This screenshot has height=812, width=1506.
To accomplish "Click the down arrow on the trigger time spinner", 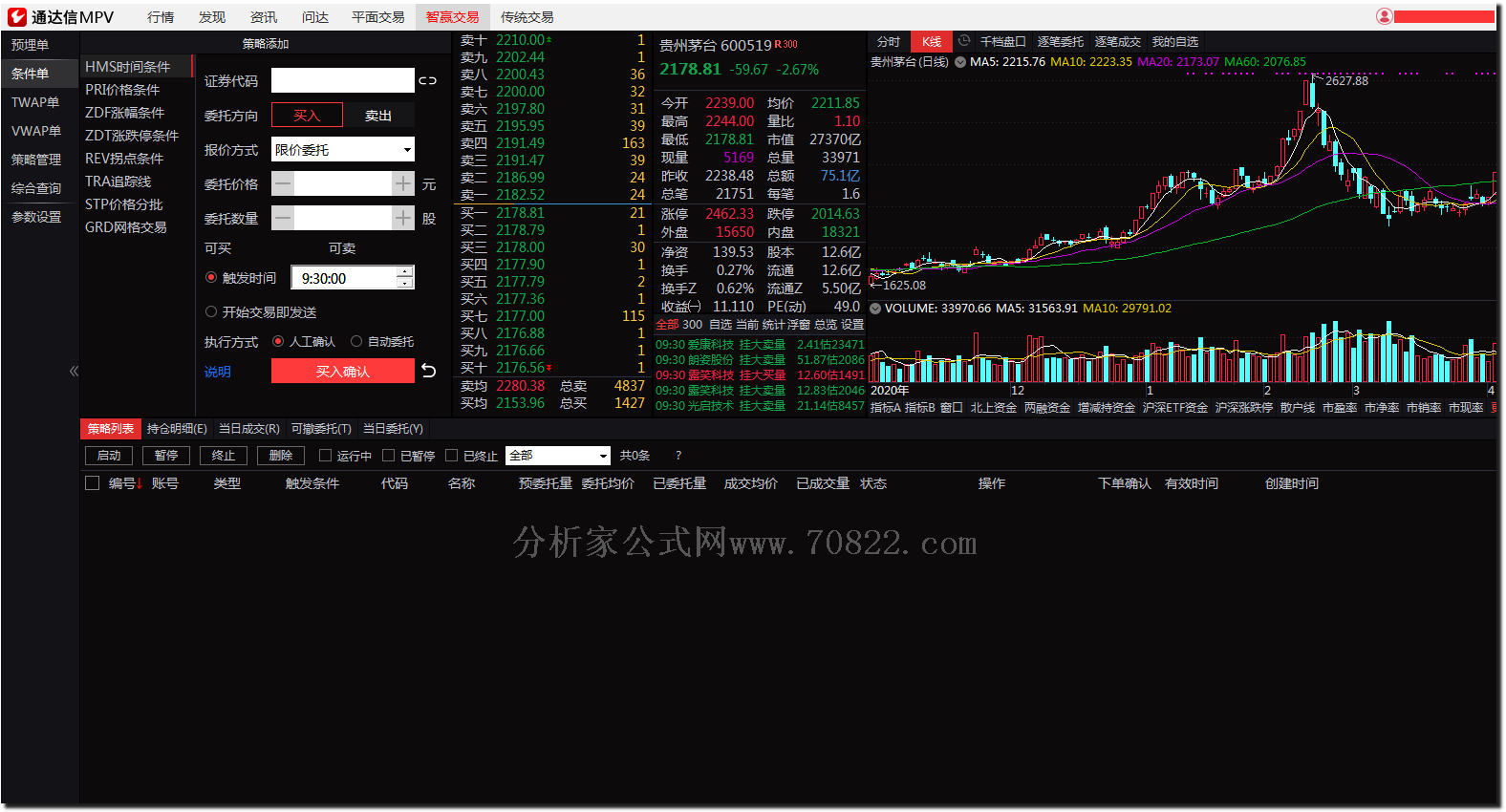I will click(x=405, y=283).
